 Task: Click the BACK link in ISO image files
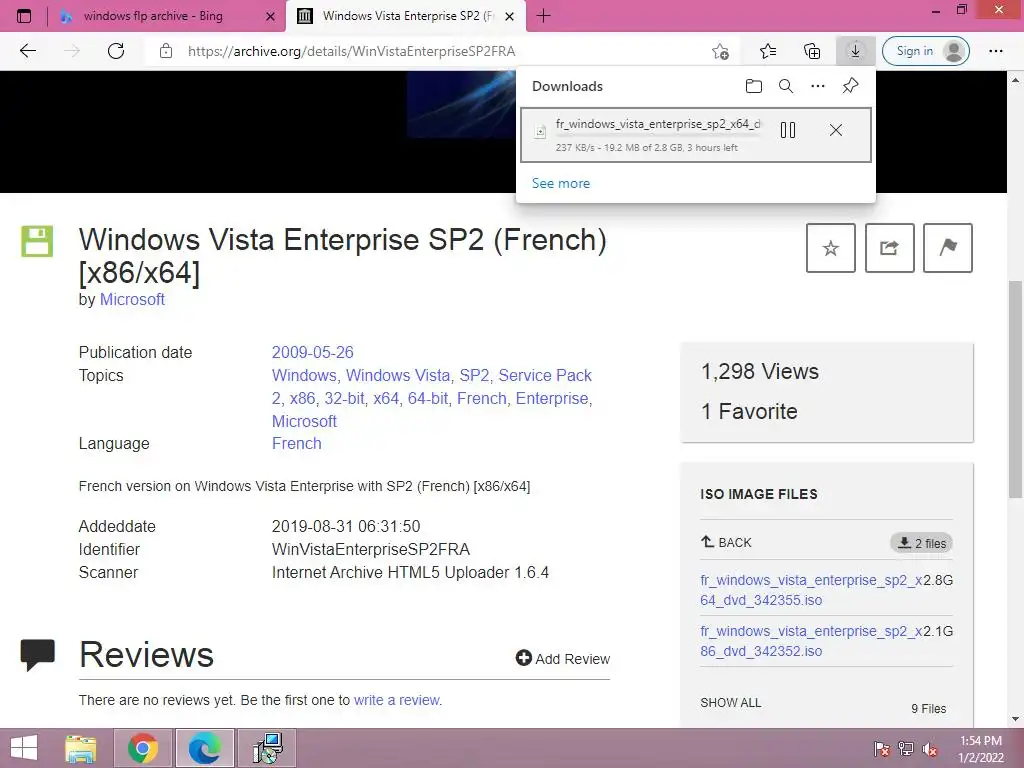pyautogui.click(x=726, y=542)
